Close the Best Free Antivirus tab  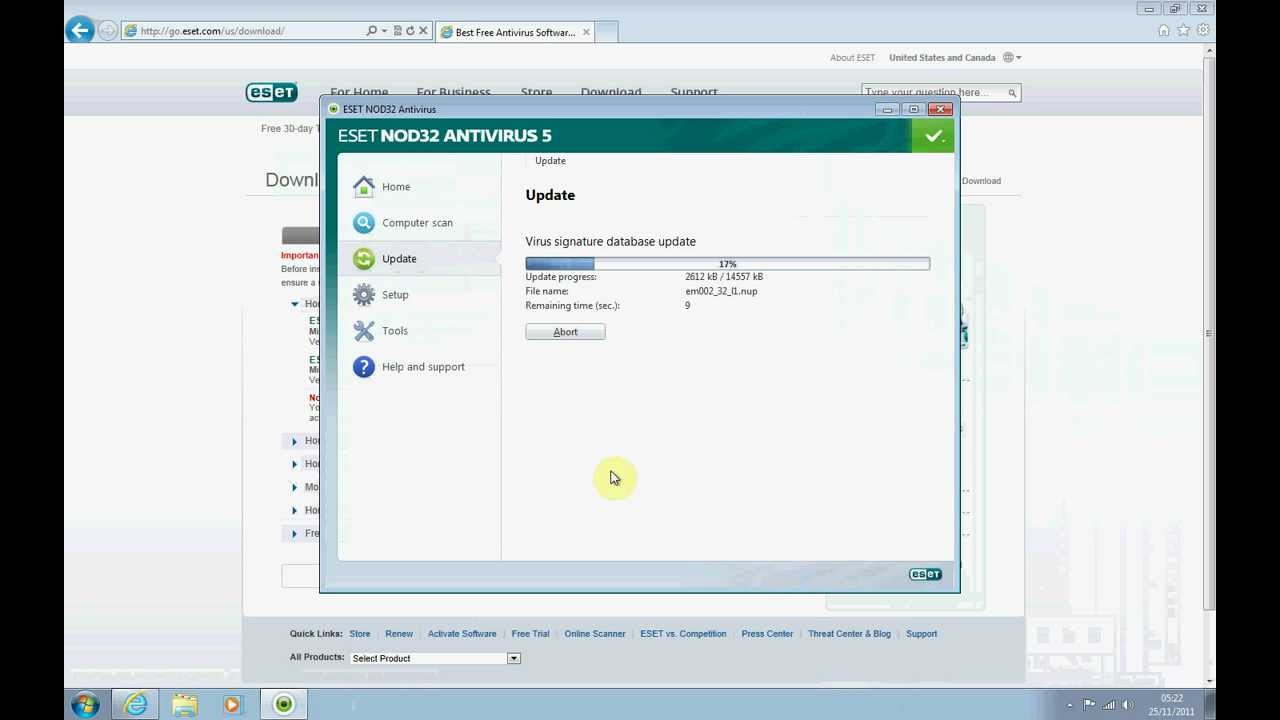click(x=586, y=32)
